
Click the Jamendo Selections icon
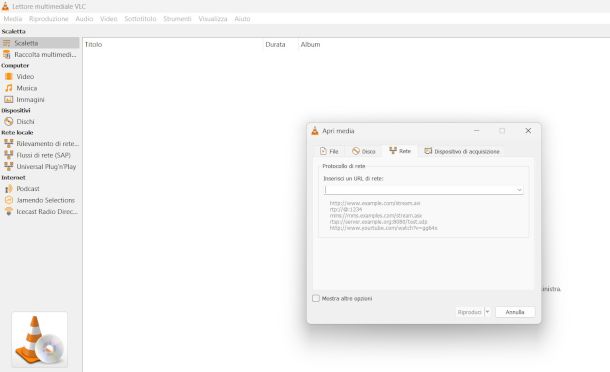point(9,200)
